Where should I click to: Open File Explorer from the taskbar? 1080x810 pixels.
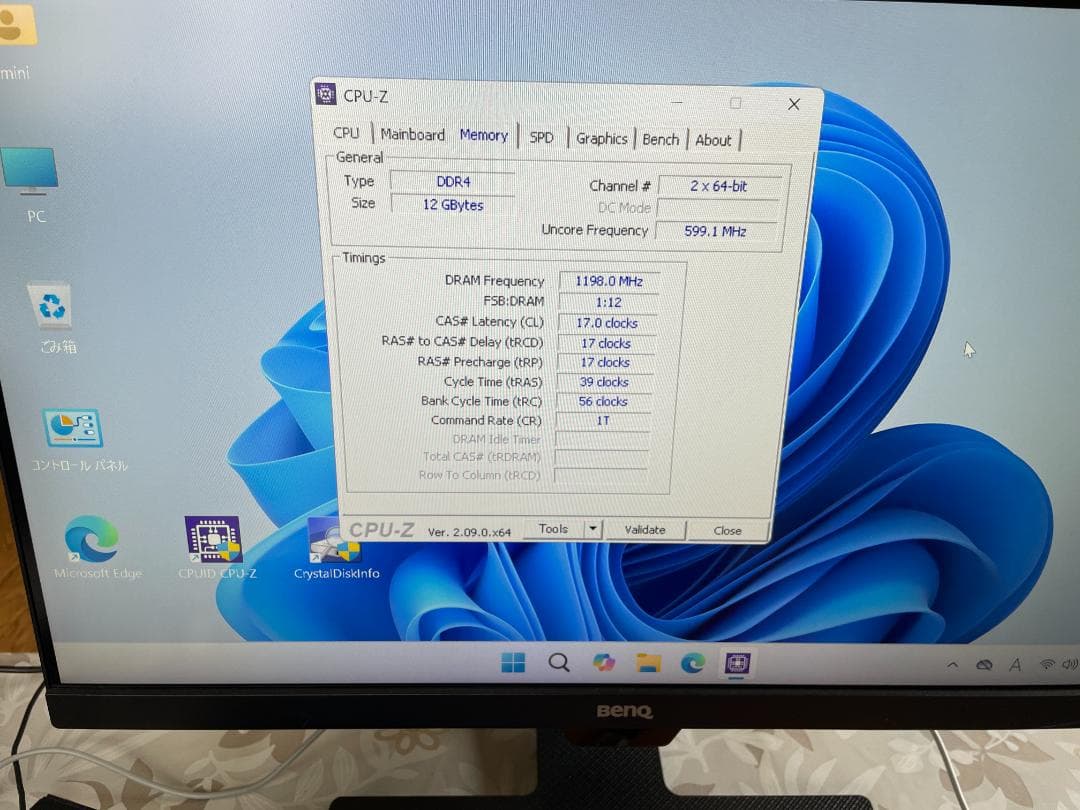tap(650, 662)
